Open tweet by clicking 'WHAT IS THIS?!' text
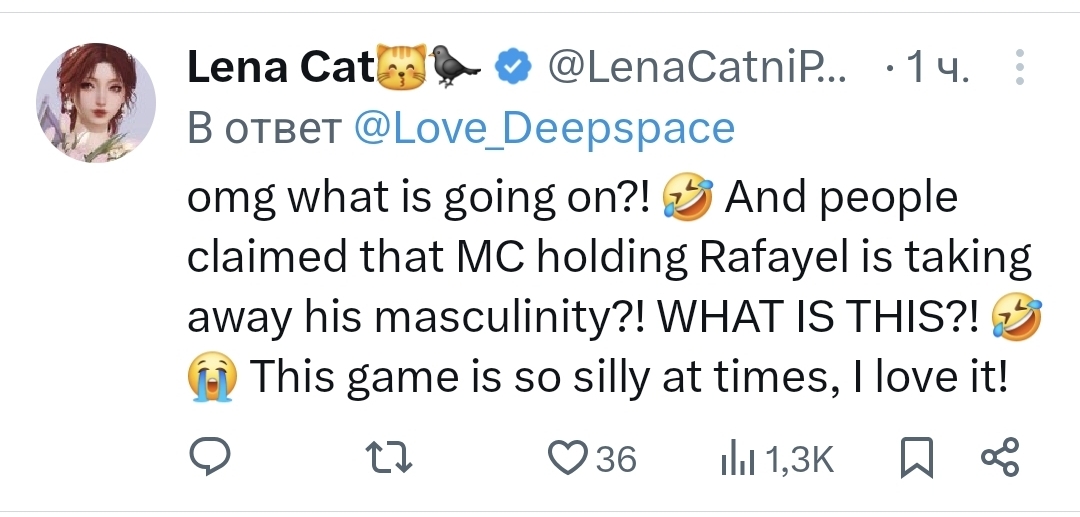The width and height of the screenshot is (1080, 517). pyautogui.click(x=815, y=318)
